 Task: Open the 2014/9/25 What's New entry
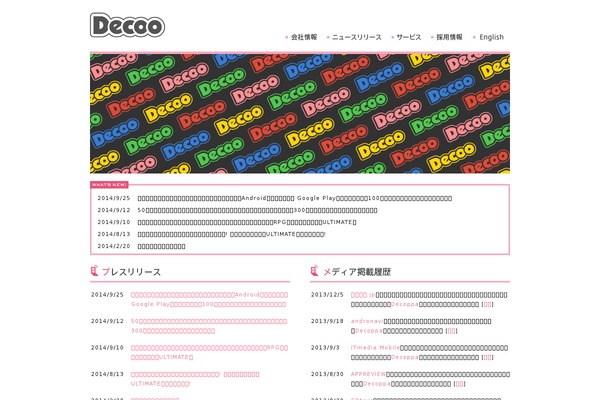(295, 198)
